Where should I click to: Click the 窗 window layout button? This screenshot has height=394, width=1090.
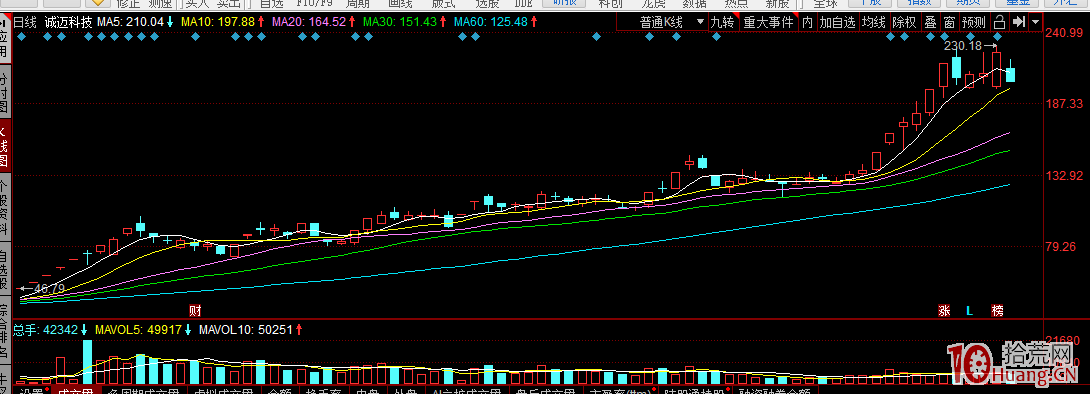(949, 22)
